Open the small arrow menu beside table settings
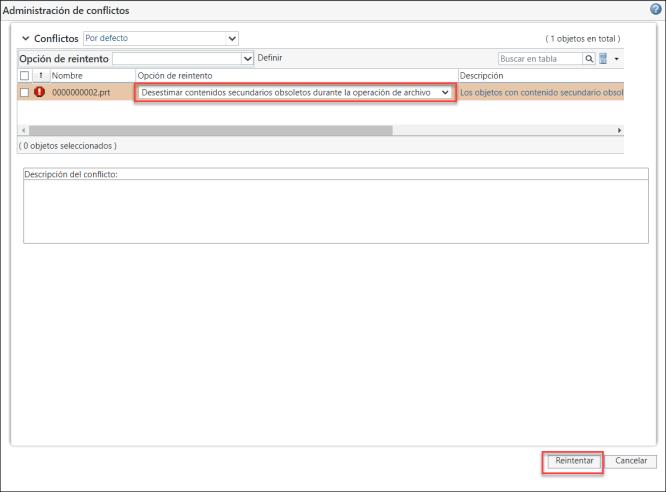The width and height of the screenshot is (666, 492). click(x=616, y=59)
